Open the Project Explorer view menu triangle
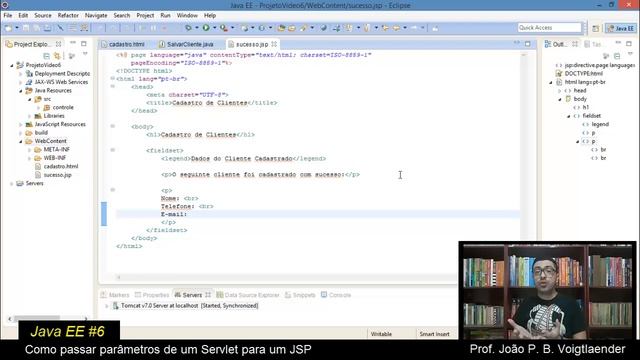640x360 pixels. pyautogui.click(x=85, y=54)
